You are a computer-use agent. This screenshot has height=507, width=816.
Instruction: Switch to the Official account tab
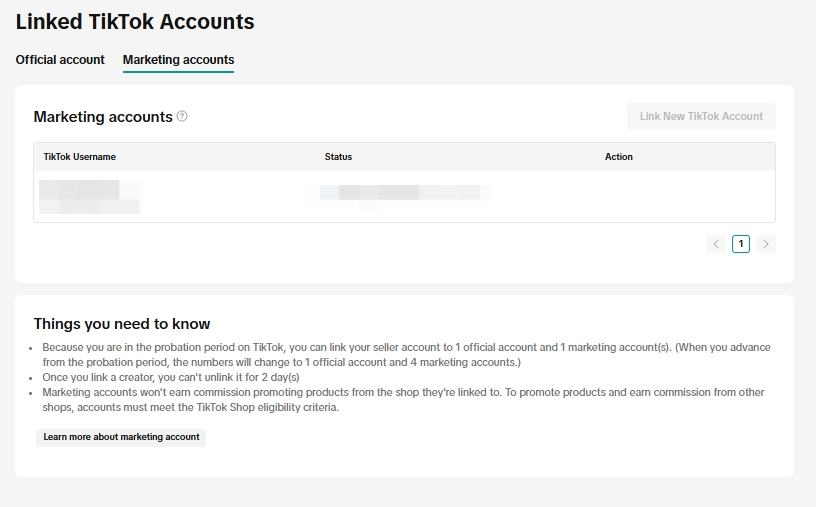point(60,60)
